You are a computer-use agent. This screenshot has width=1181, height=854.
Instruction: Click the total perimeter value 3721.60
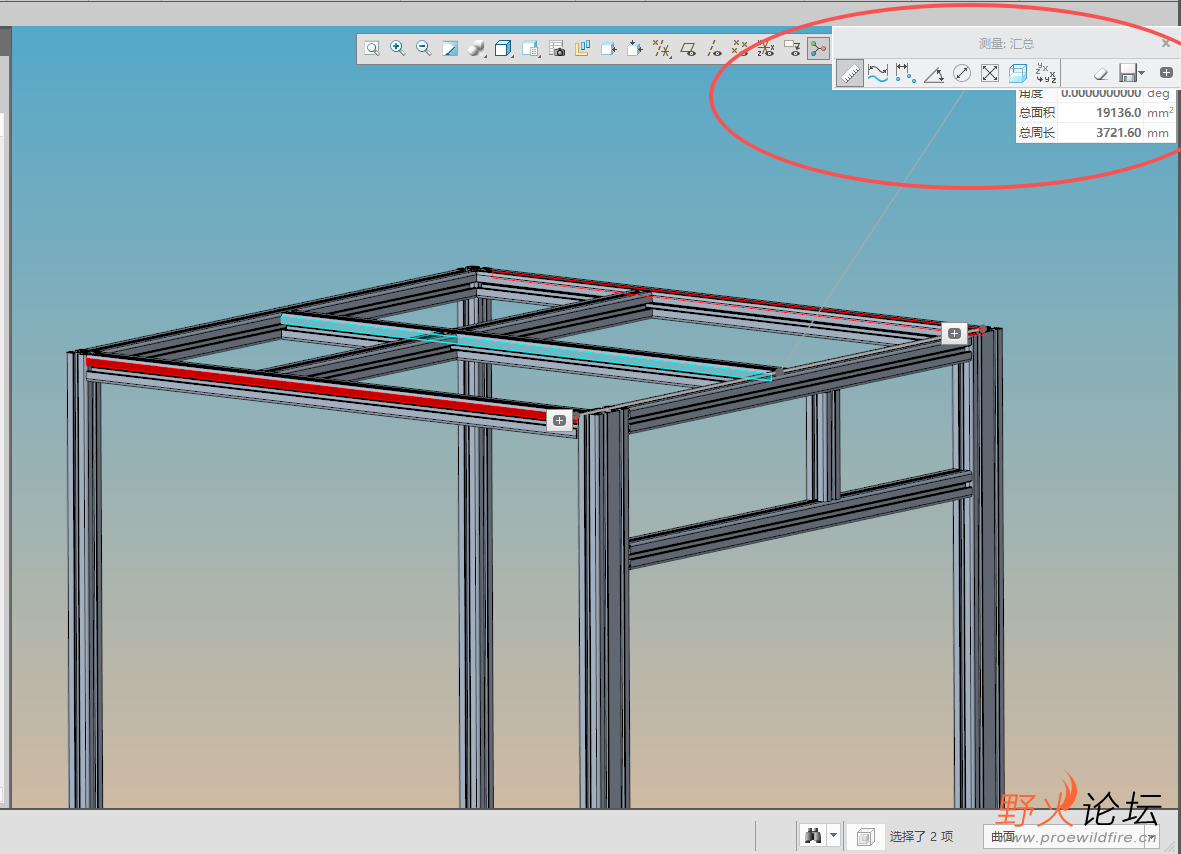[x=1118, y=133]
